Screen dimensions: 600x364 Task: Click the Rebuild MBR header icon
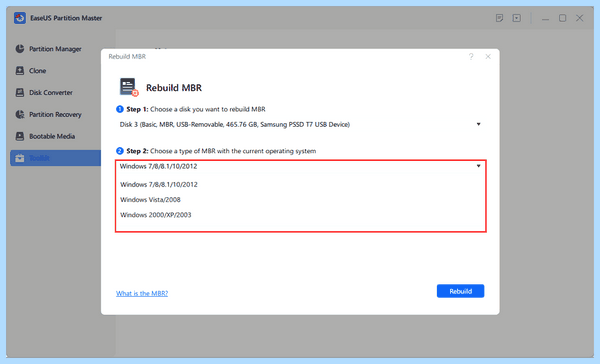129,87
